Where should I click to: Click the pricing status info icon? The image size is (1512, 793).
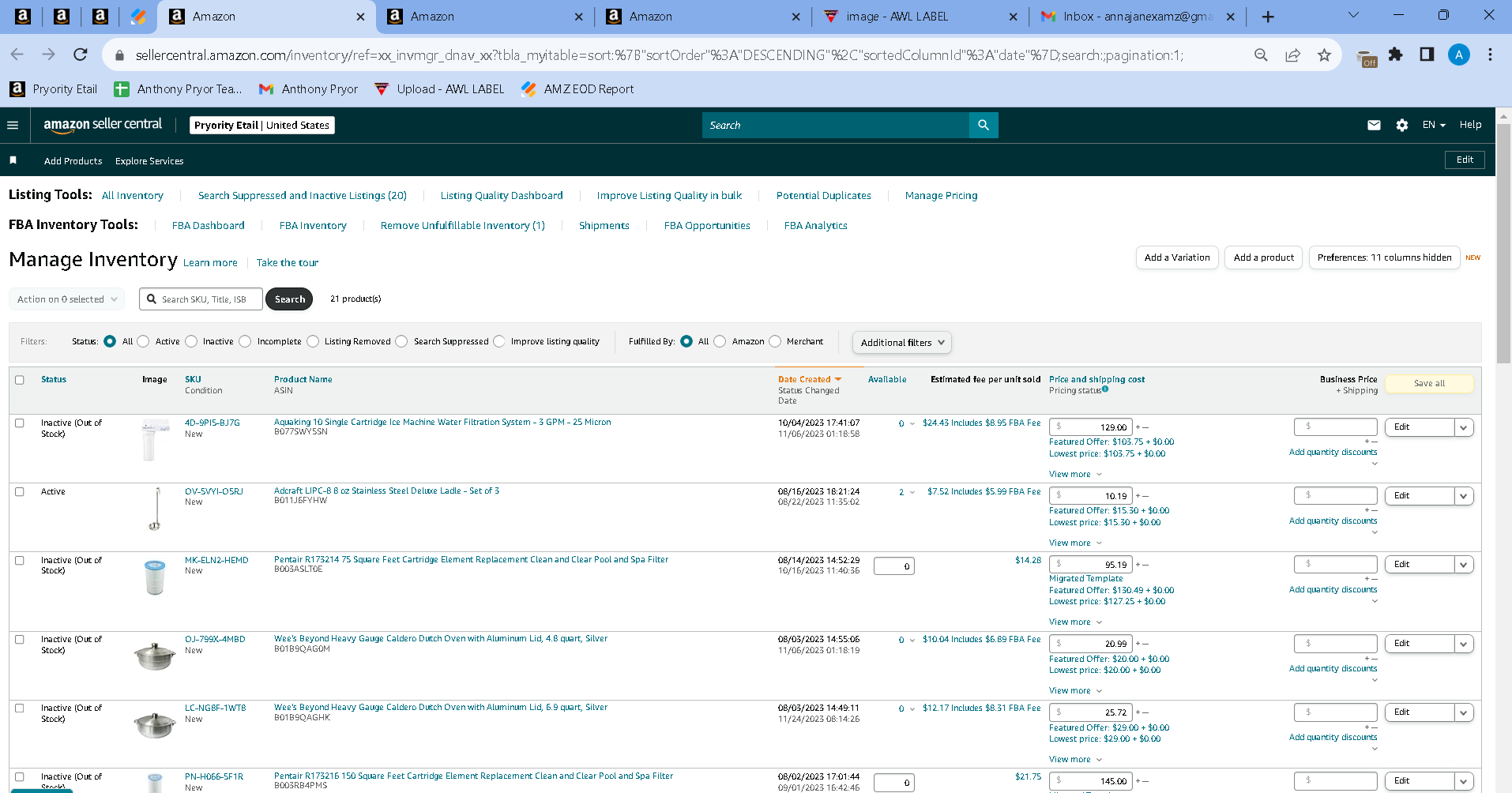pyautogui.click(x=1105, y=389)
